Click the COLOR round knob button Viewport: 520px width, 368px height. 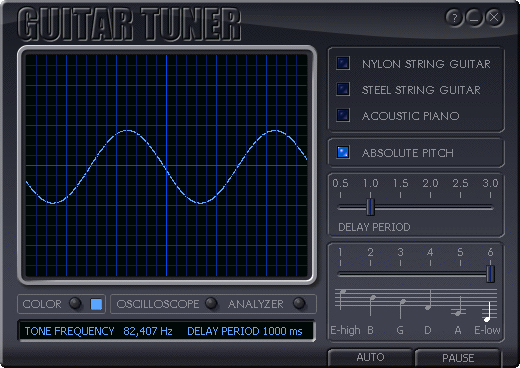pos(75,303)
